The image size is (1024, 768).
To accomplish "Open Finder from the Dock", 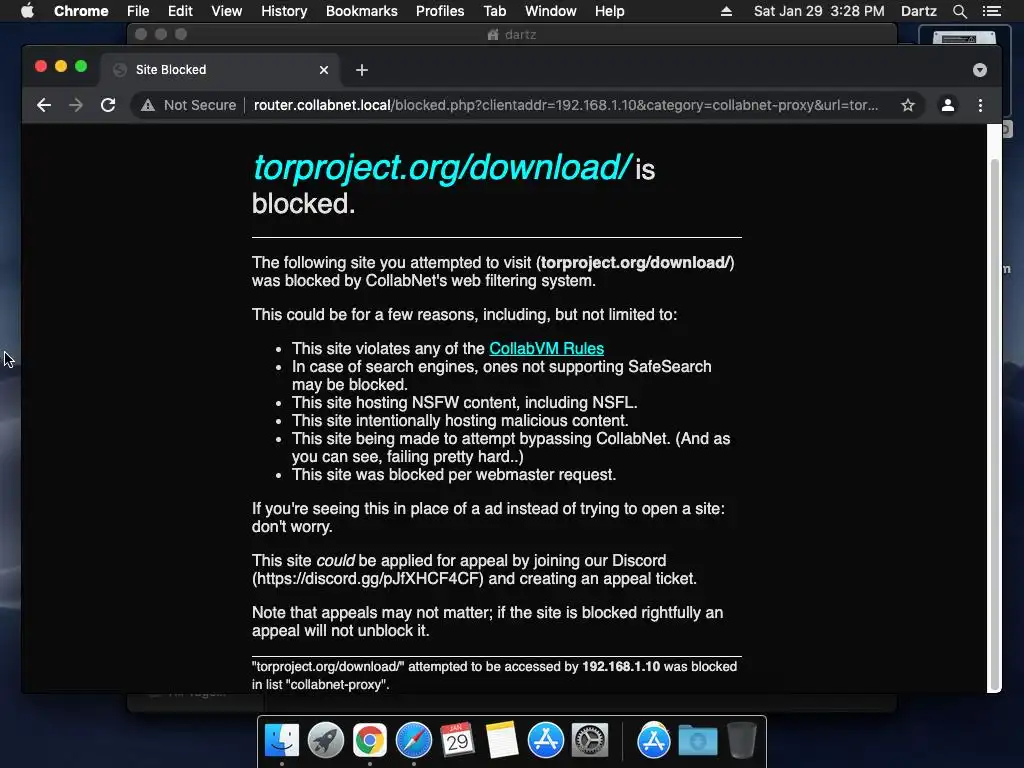I will click(282, 741).
